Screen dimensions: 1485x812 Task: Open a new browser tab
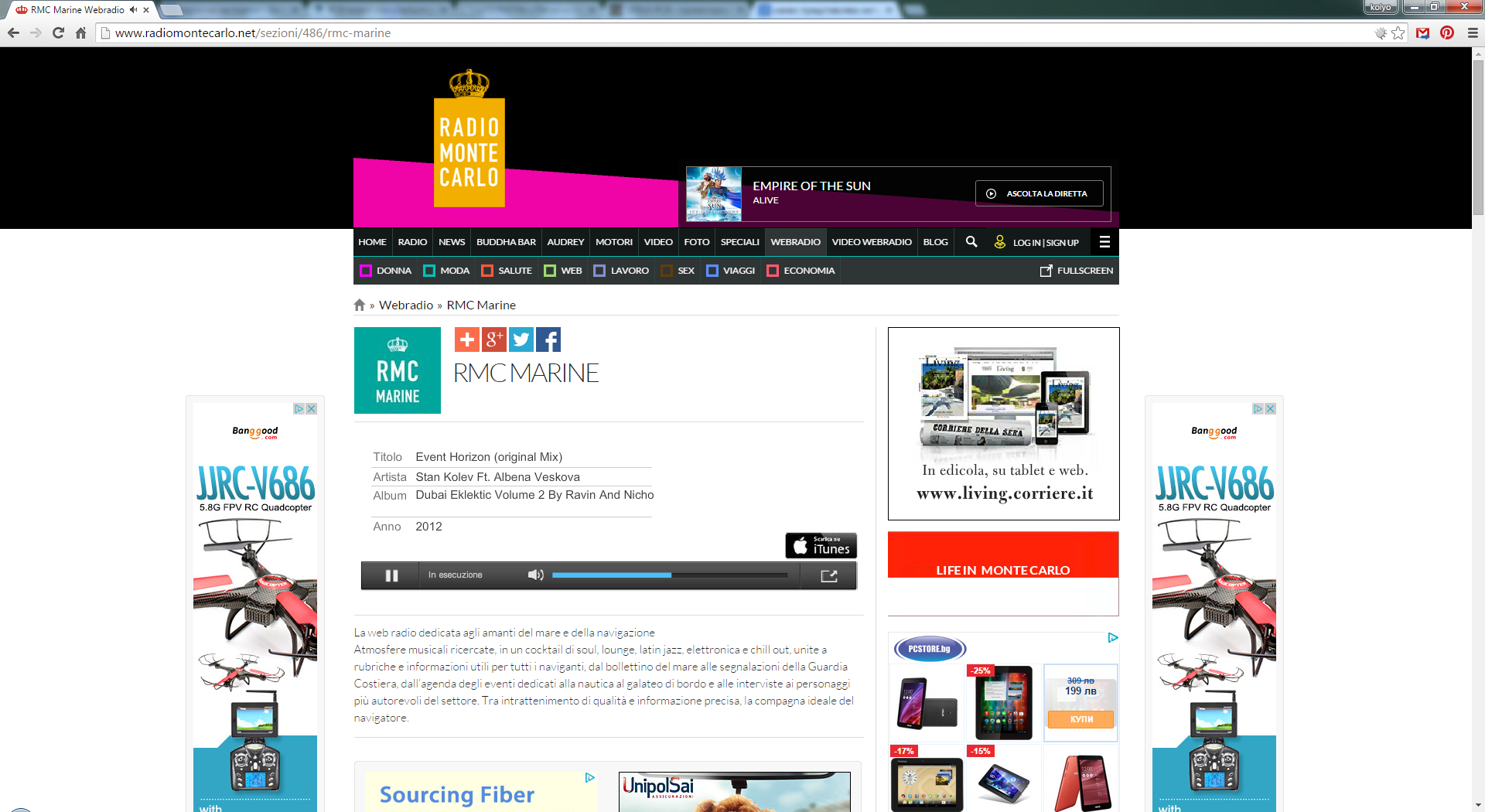point(172,10)
